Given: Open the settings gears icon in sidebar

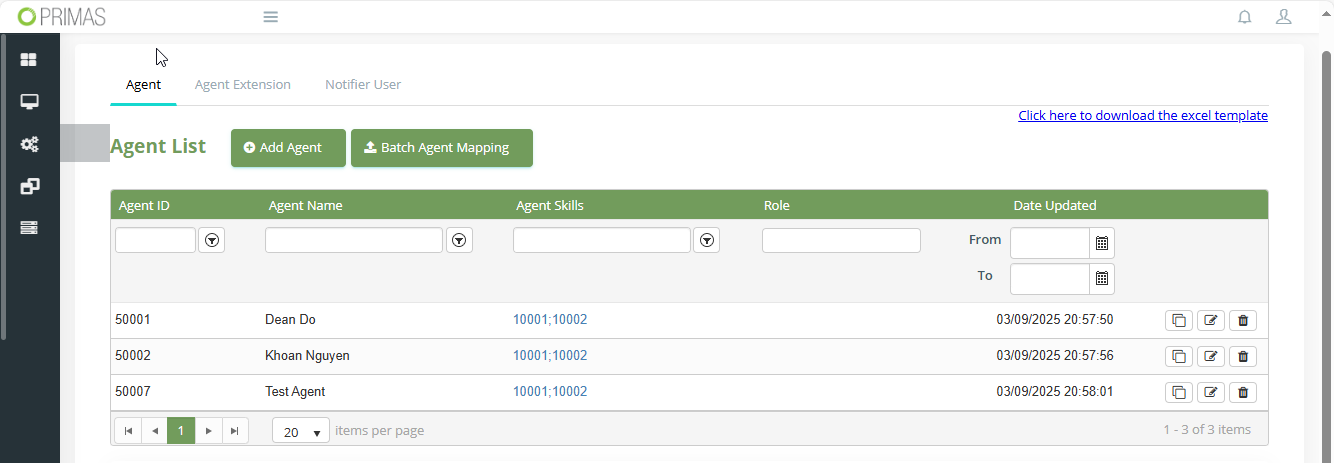Looking at the screenshot, I should coord(29,144).
